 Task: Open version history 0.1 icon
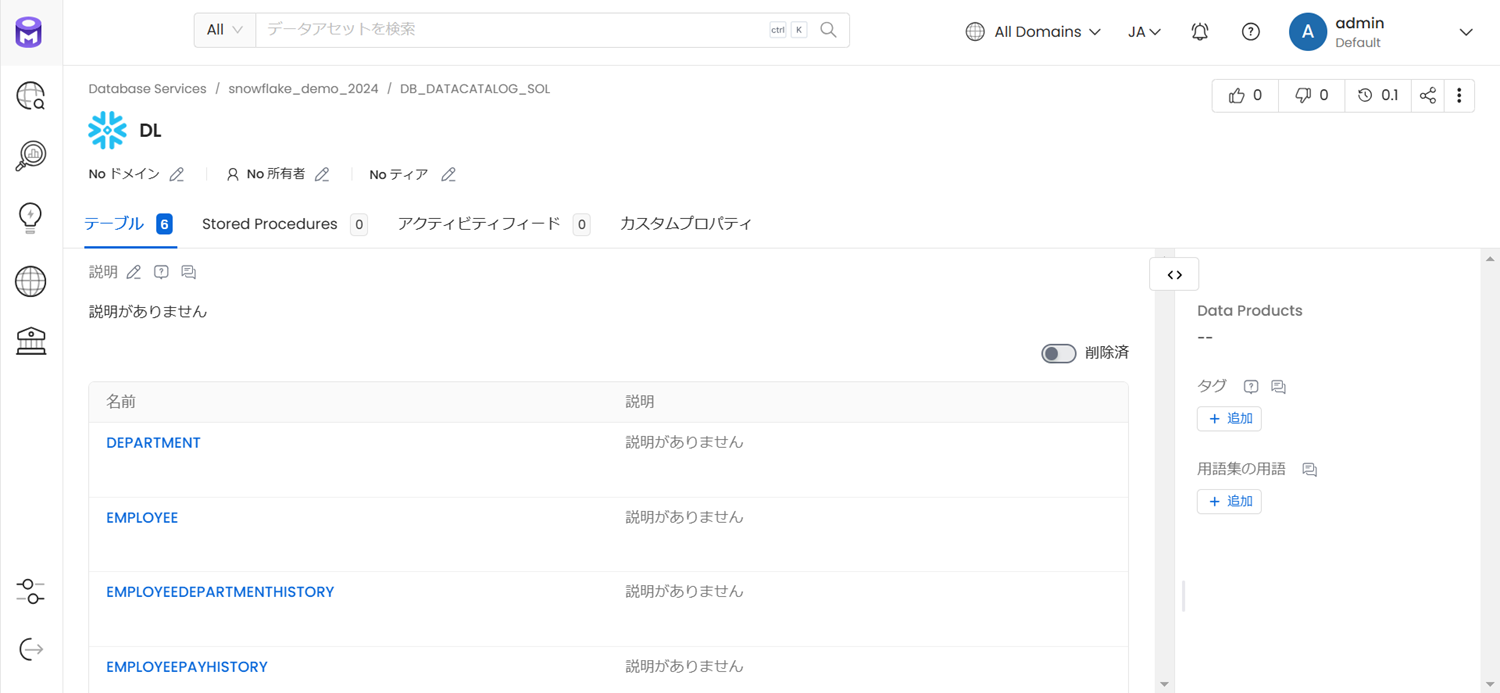1378,96
